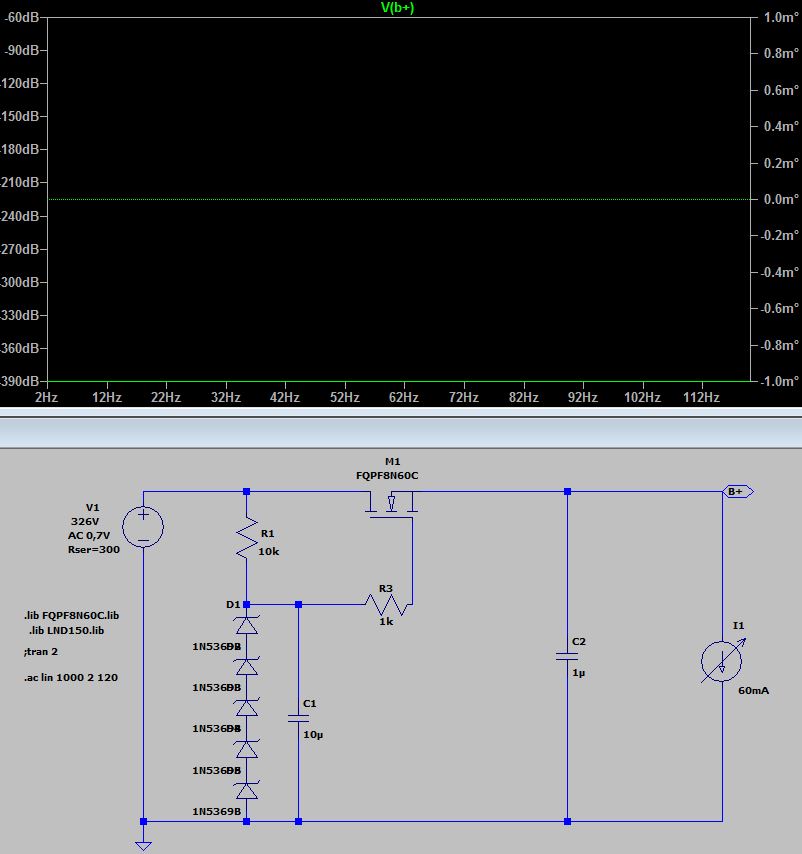Click the '.lib LND150.lib' directive
The height and width of the screenshot is (854, 802).
[66, 631]
